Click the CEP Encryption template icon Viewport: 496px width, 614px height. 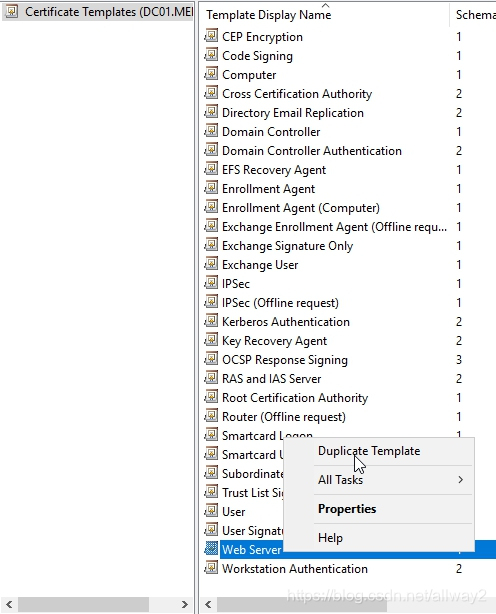pyautogui.click(x=211, y=36)
